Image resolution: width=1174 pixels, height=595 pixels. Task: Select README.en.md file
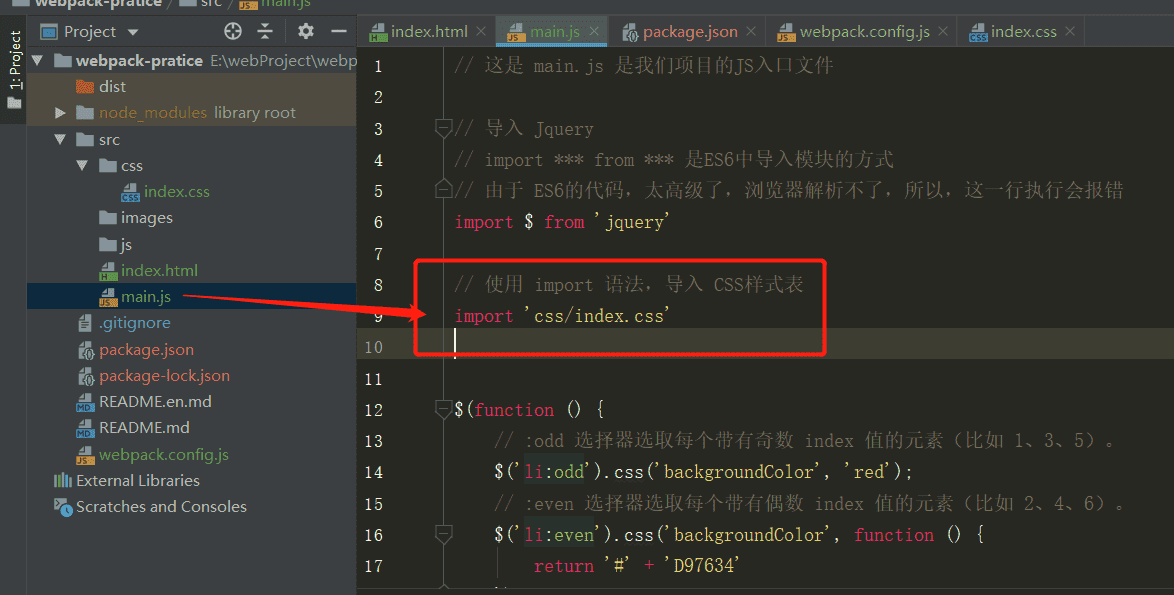tap(145, 402)
